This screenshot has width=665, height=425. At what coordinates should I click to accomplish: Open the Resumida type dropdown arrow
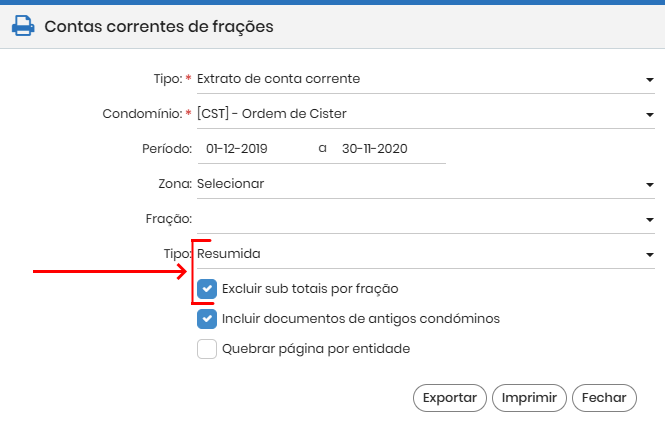coord(649,254)
